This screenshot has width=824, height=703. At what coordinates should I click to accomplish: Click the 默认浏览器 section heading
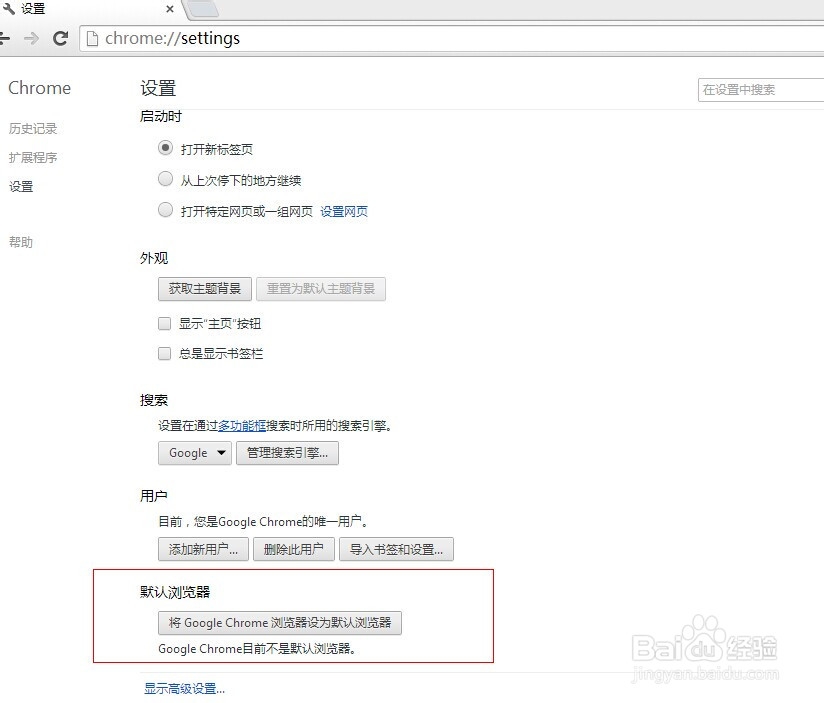click(x=175, y=592)
